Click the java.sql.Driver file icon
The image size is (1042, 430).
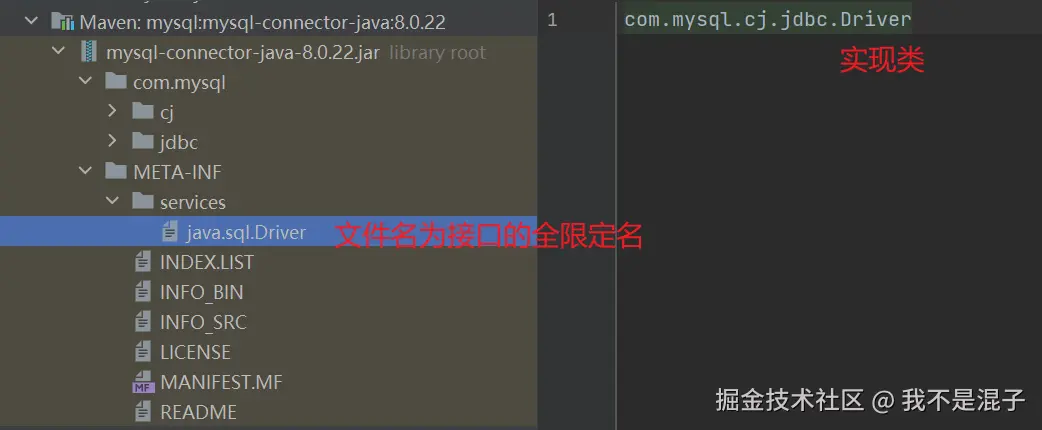[x=170, y=232]
